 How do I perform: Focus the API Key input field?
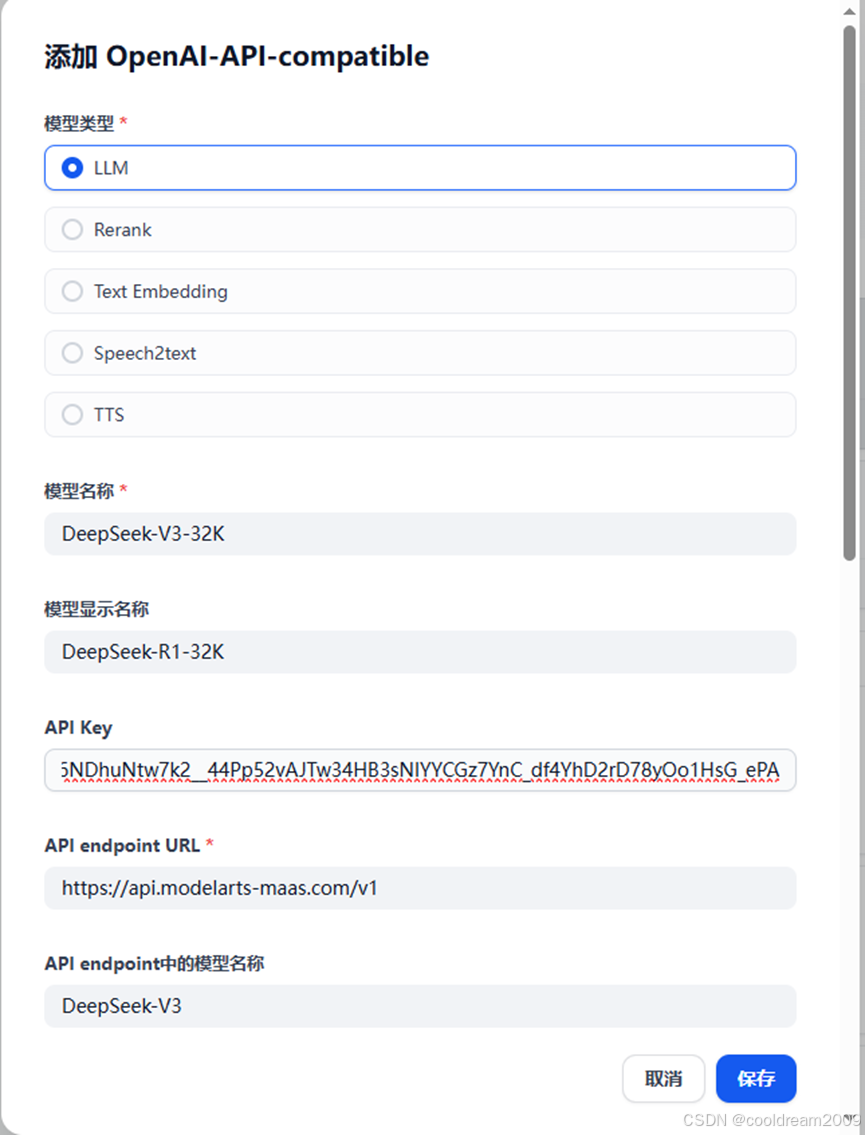420,770
